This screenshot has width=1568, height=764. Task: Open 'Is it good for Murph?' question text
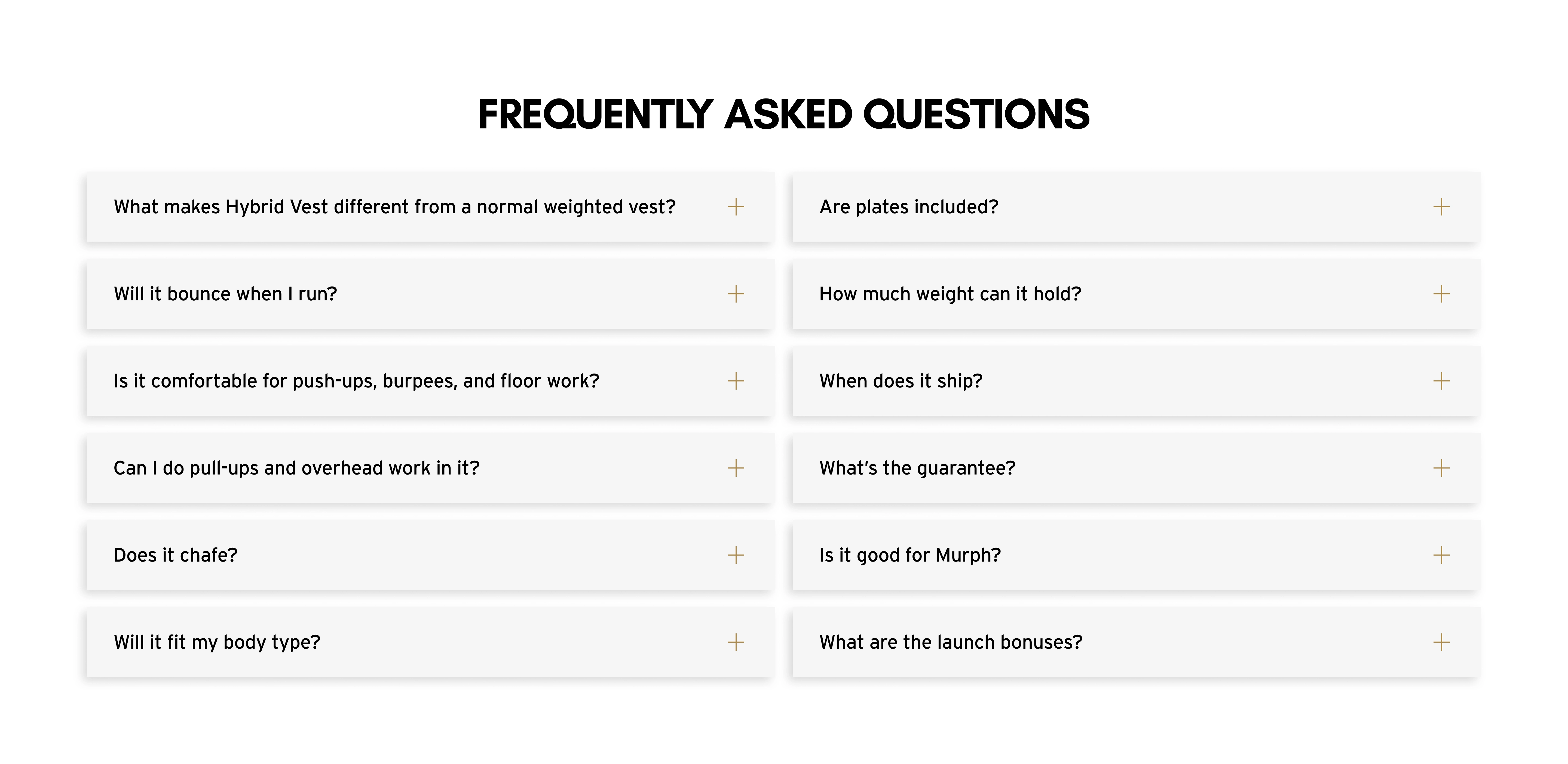click(909, 555)
